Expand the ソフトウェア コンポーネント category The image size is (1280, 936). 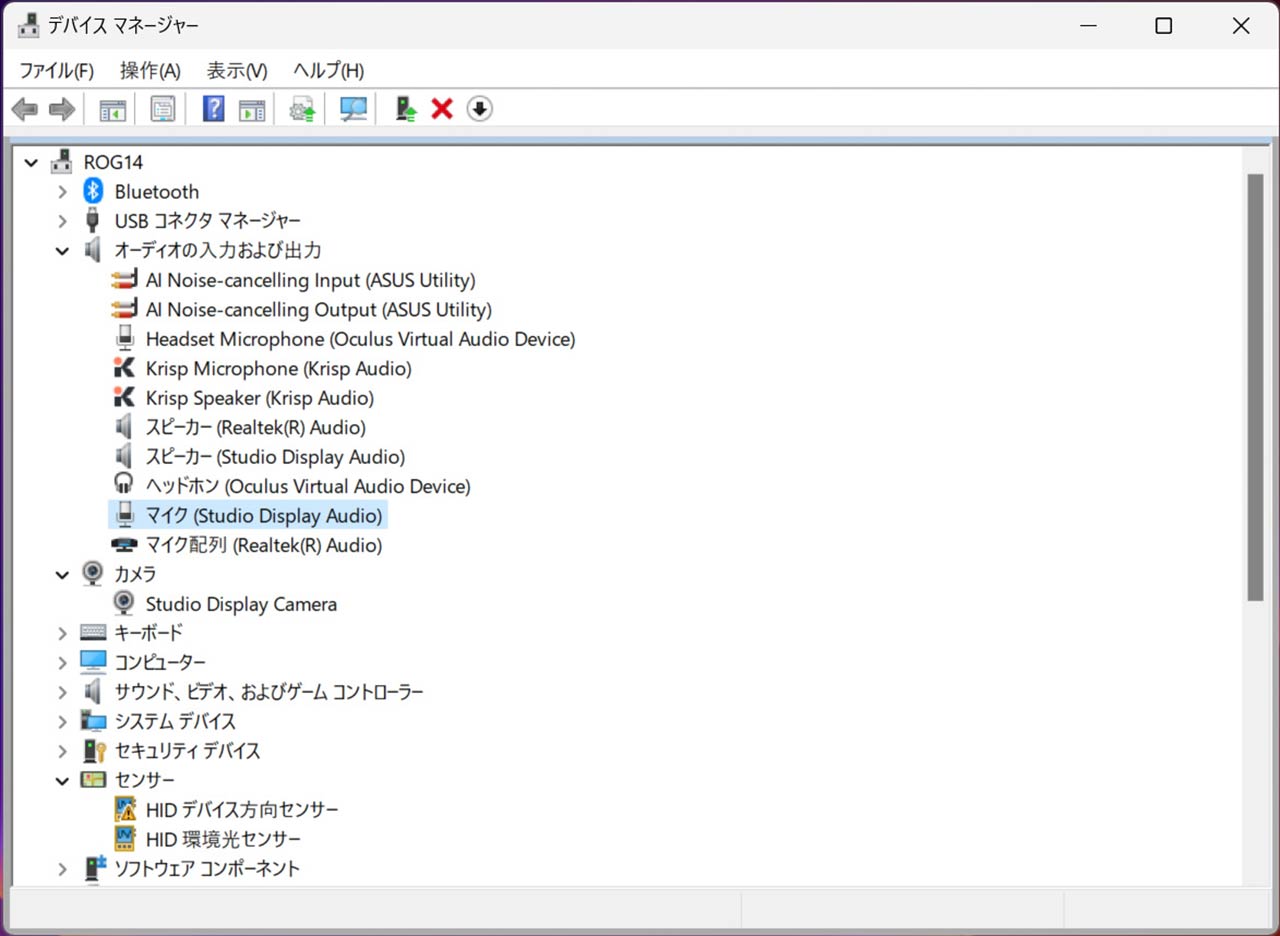coord(62,868)
